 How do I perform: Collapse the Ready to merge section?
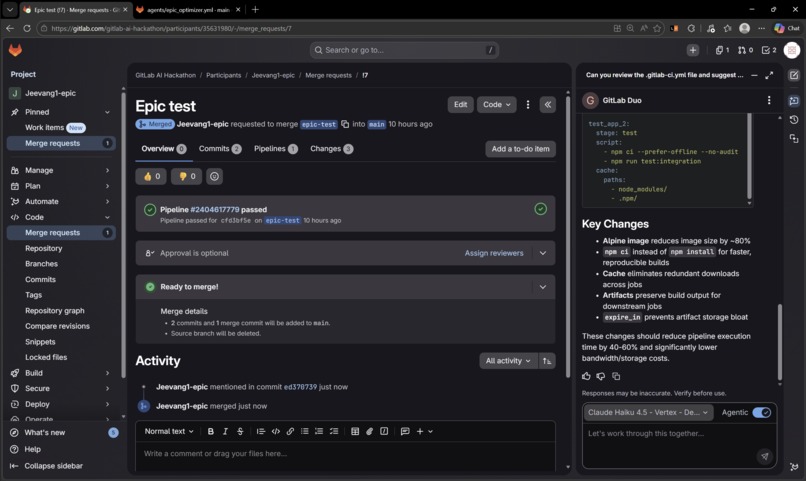[542, 287]
